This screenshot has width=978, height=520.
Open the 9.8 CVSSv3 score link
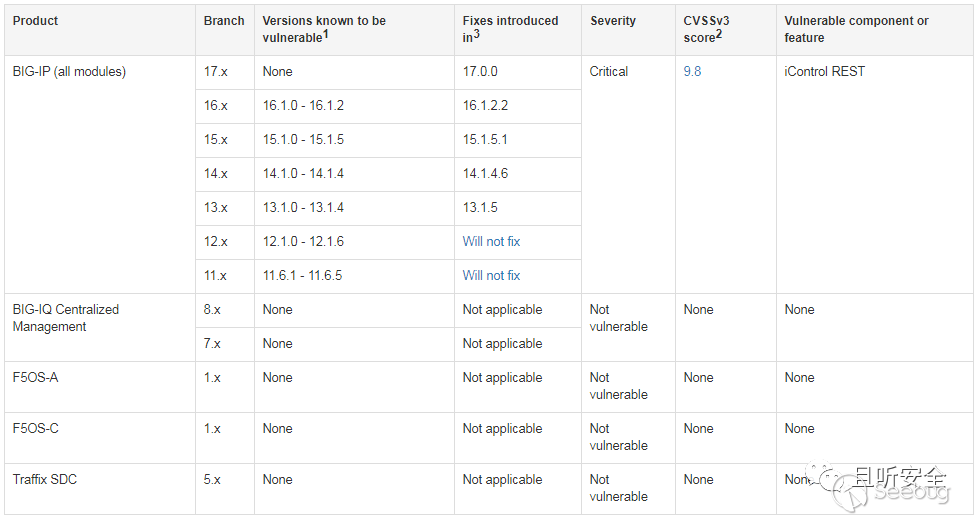(x=692, y=72)
